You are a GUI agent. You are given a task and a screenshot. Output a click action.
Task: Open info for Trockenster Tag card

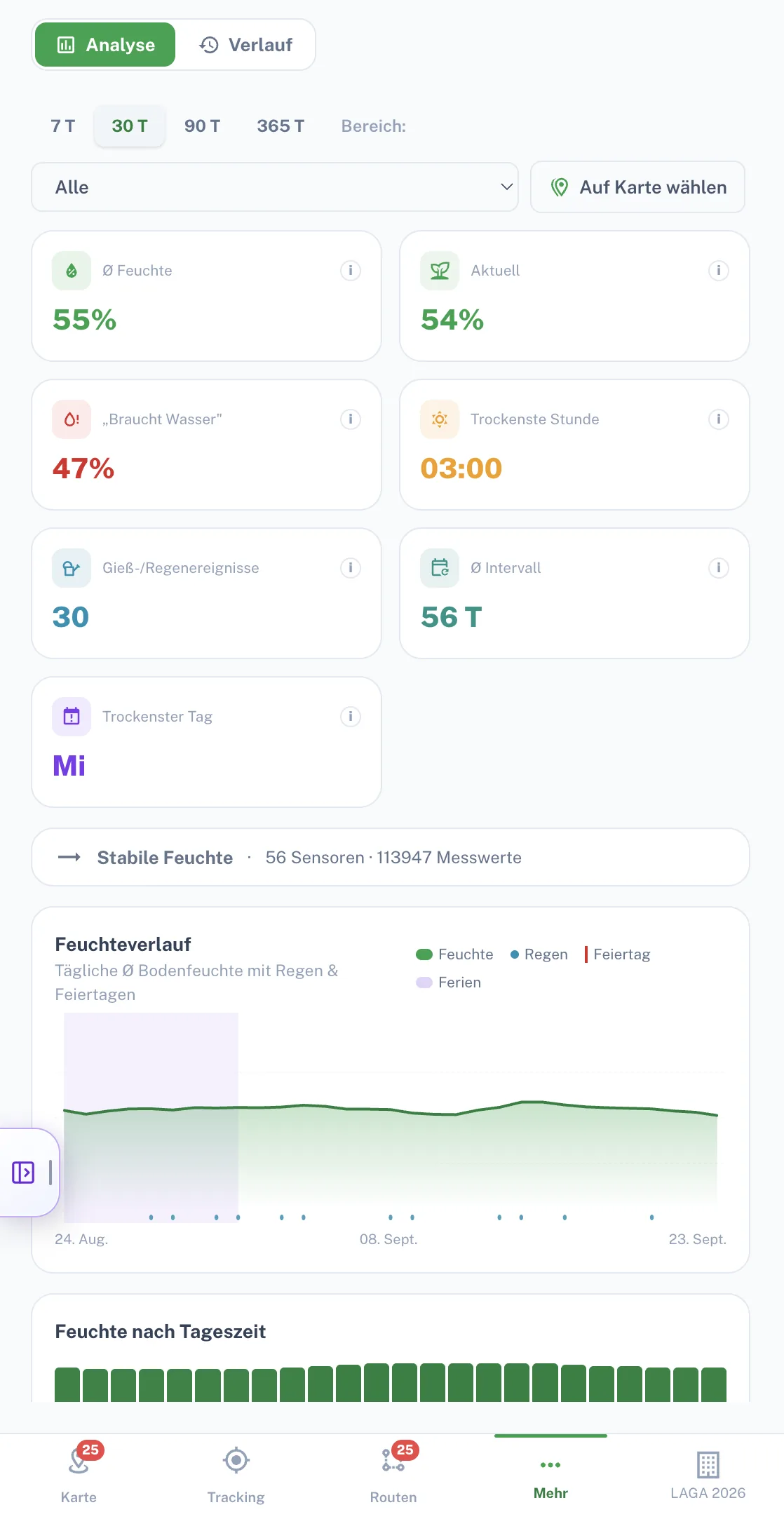pyautogui.click(x=351, y=717)
